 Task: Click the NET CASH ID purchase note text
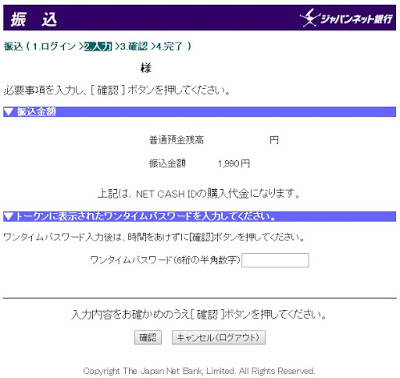point(199,194)
